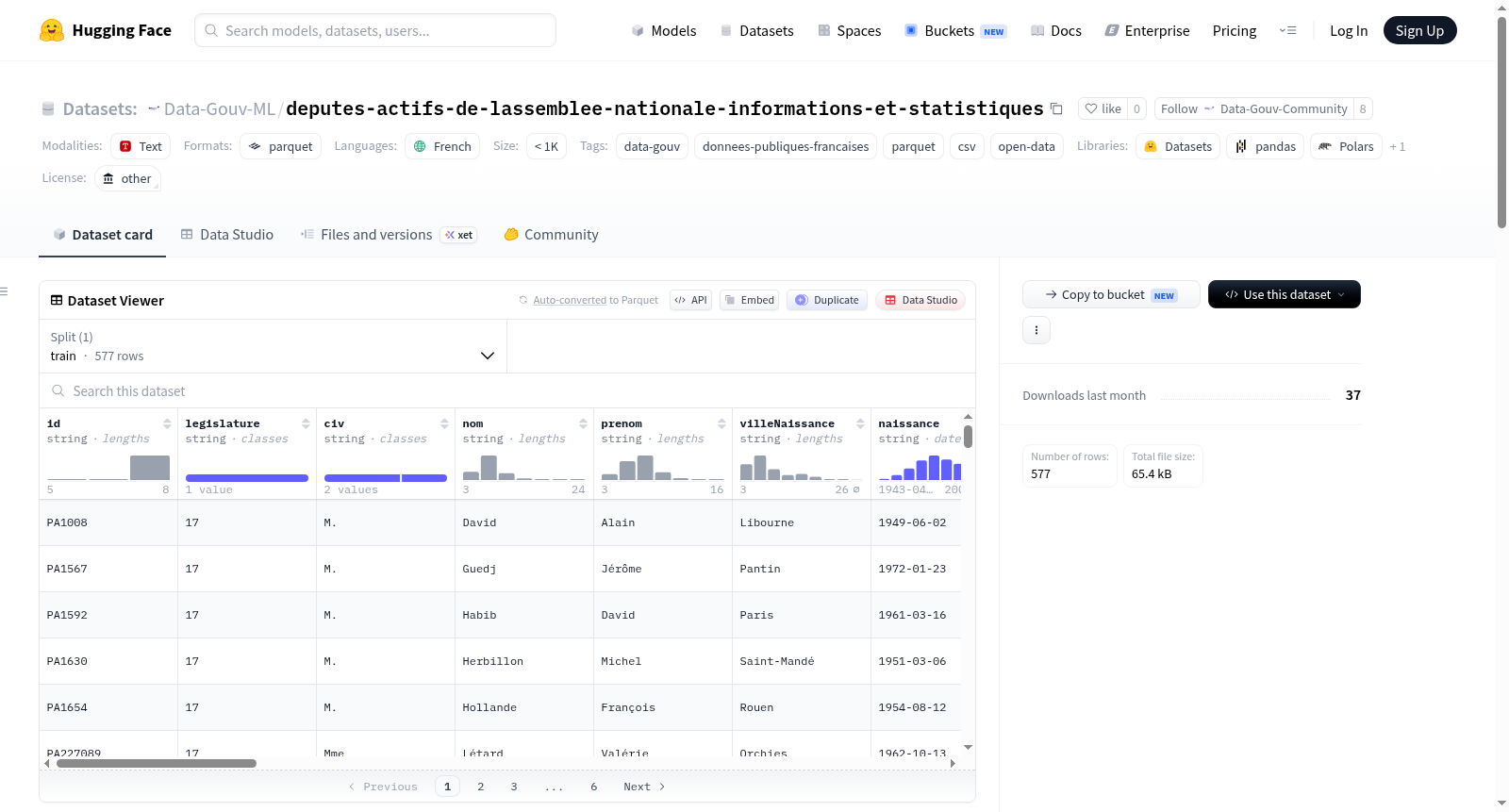Sort the id column with its arrows
The image size is (1509, 812).
tap(167, 423)
